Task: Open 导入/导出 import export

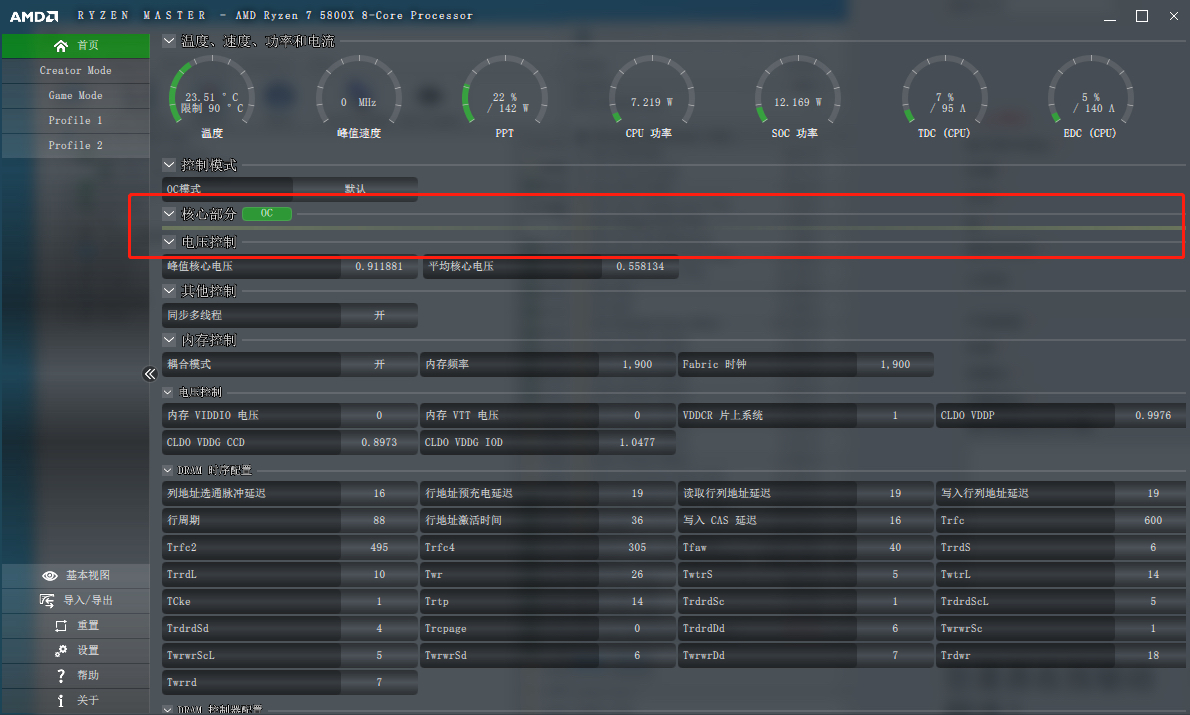Action: [76, 600]
